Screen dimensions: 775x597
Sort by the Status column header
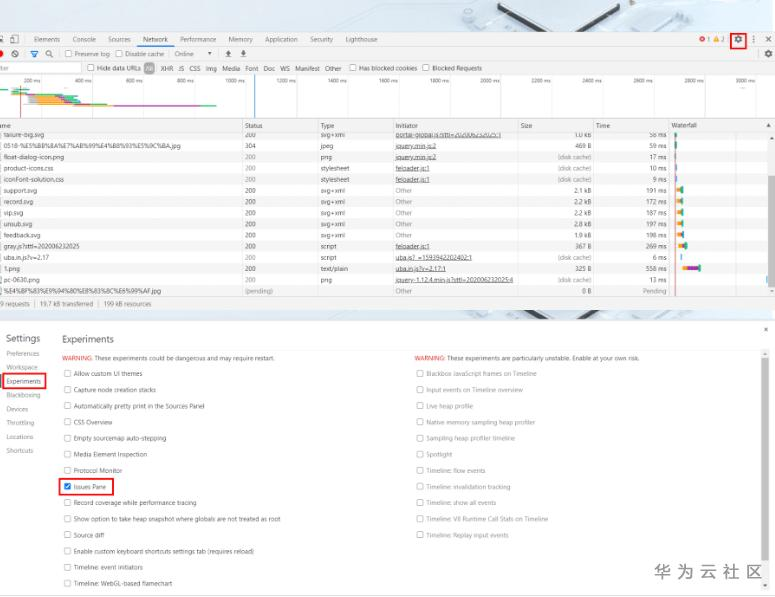point(280,126)
